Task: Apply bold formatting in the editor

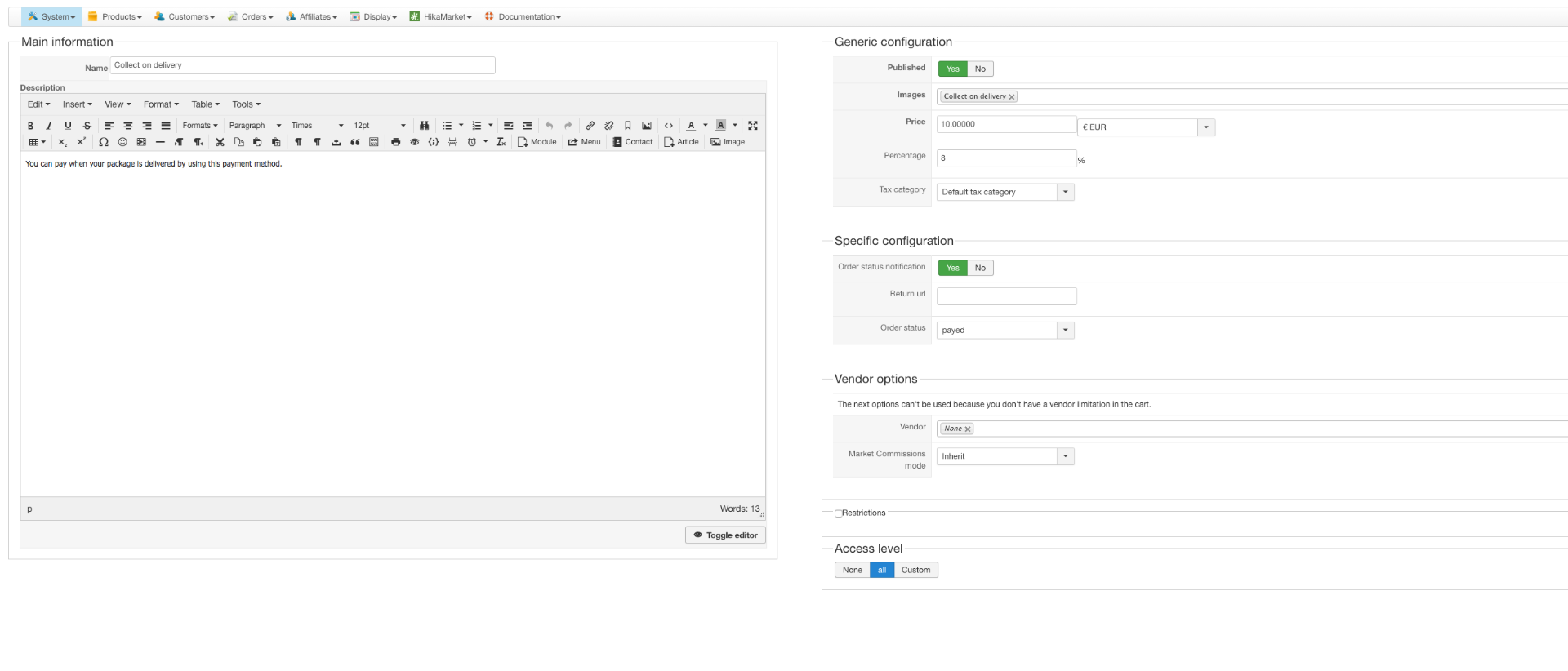Action: (x=30, y=126)
